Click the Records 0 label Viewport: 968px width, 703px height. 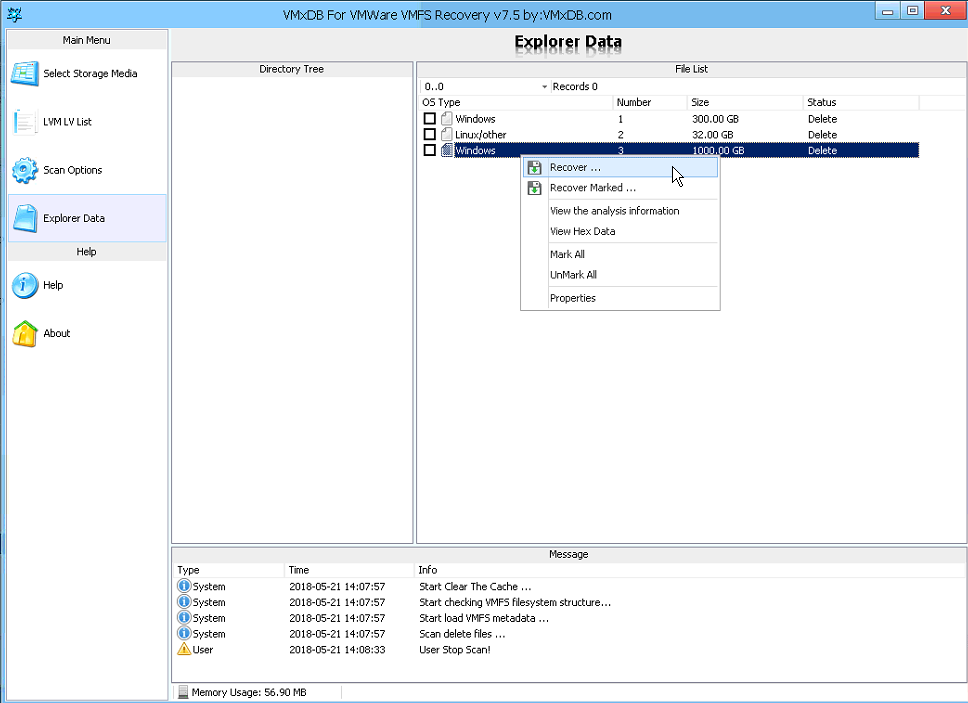pos(575,86)
